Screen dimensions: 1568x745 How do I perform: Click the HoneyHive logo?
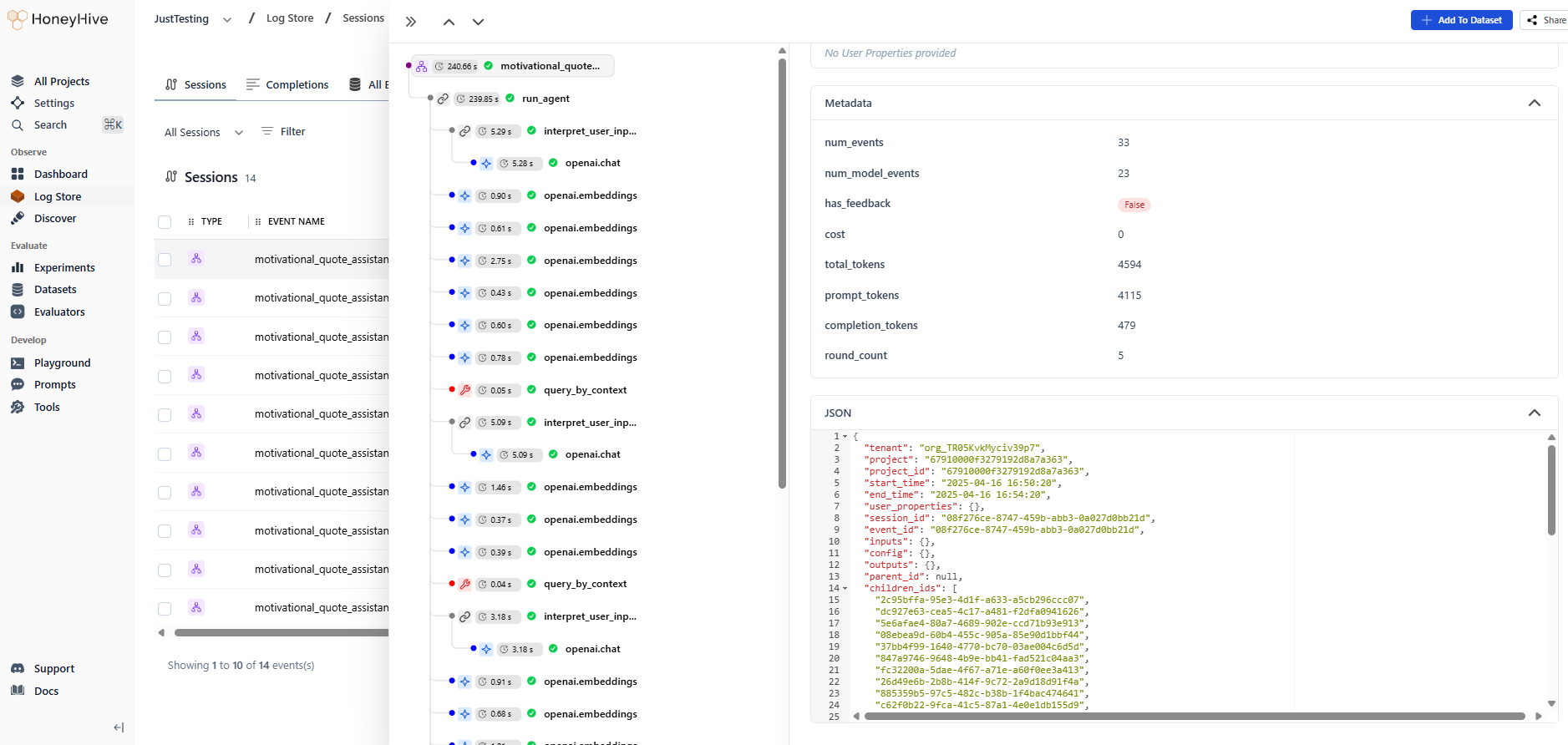click(58, 19)
